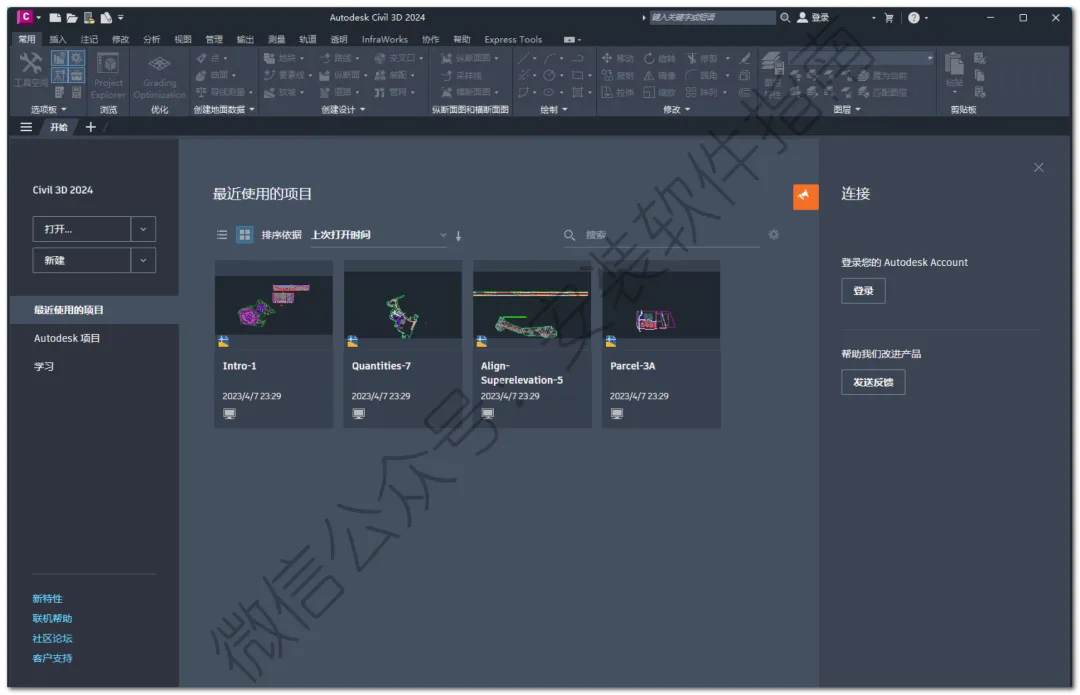Click 登录 button under Autodesk Account

[863, 291]
